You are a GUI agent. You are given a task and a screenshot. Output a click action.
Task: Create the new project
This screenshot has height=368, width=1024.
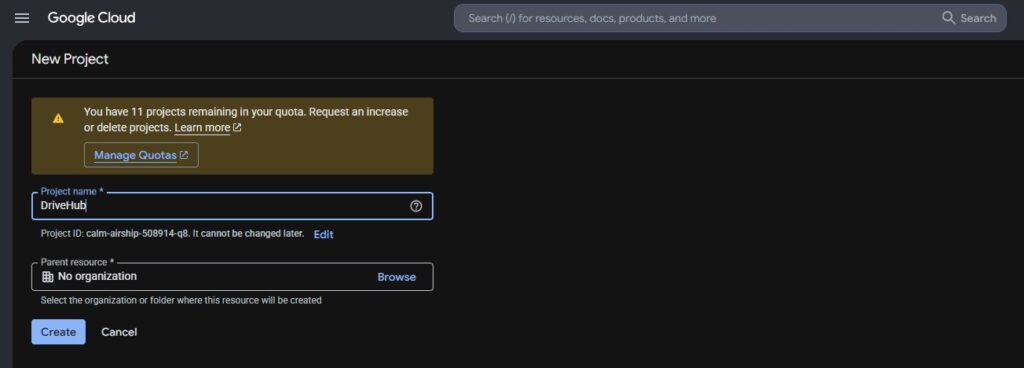click(x=58, y=332)
